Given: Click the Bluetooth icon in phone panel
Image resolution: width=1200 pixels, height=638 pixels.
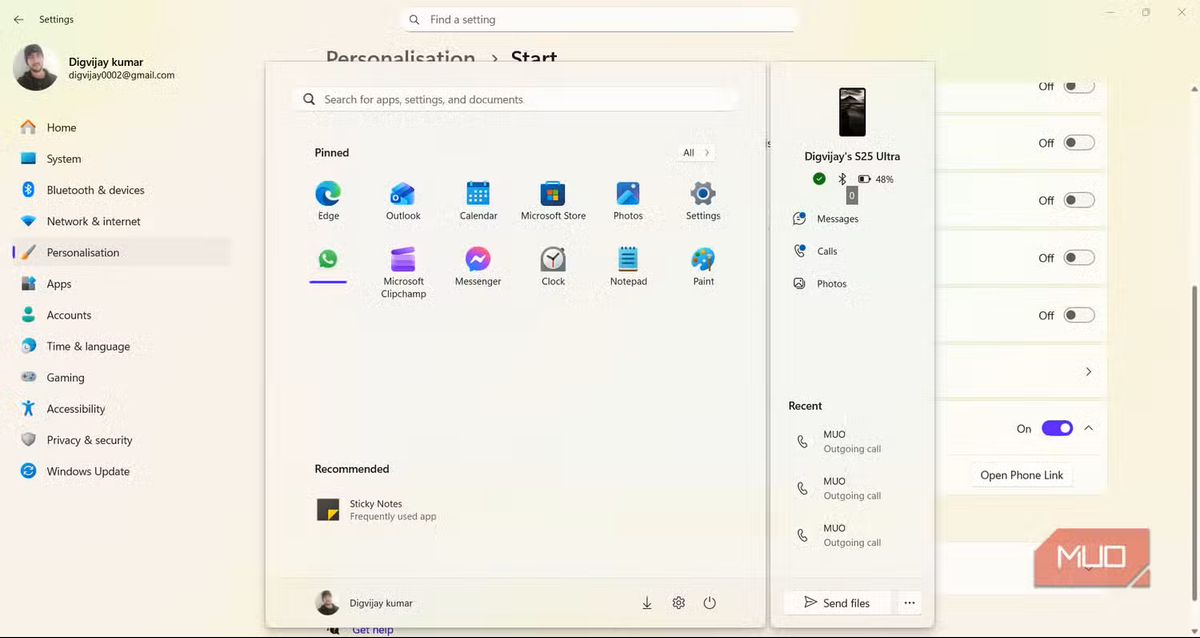Looking at the screenshot, I should click(842, 179).
